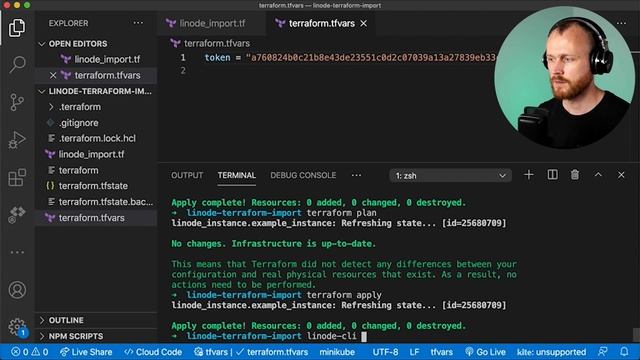Focus the terminal prompt after linode-cli
The width and height of the screenshot is (640, 360).
click(364, 336)
